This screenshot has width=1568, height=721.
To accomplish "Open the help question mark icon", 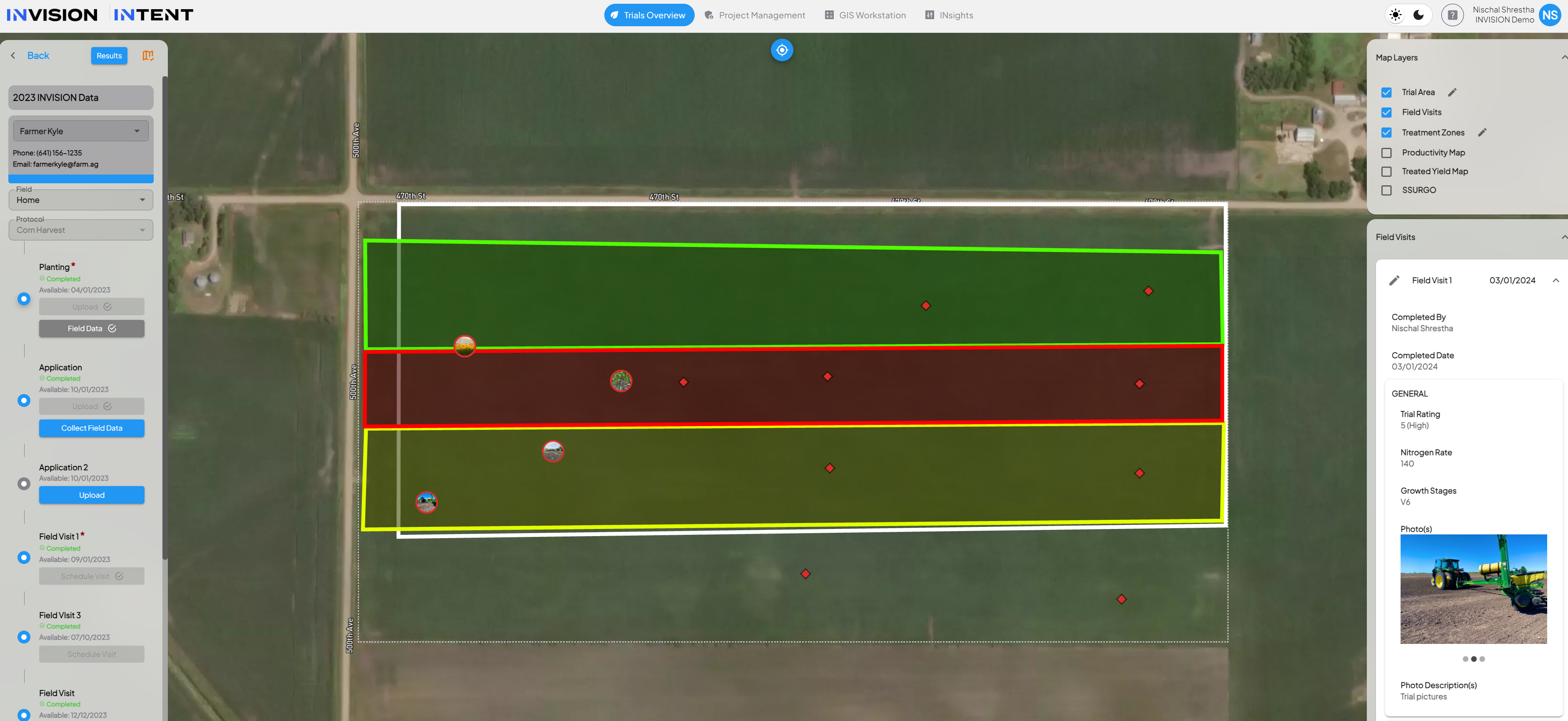I will click(1452, 15).
